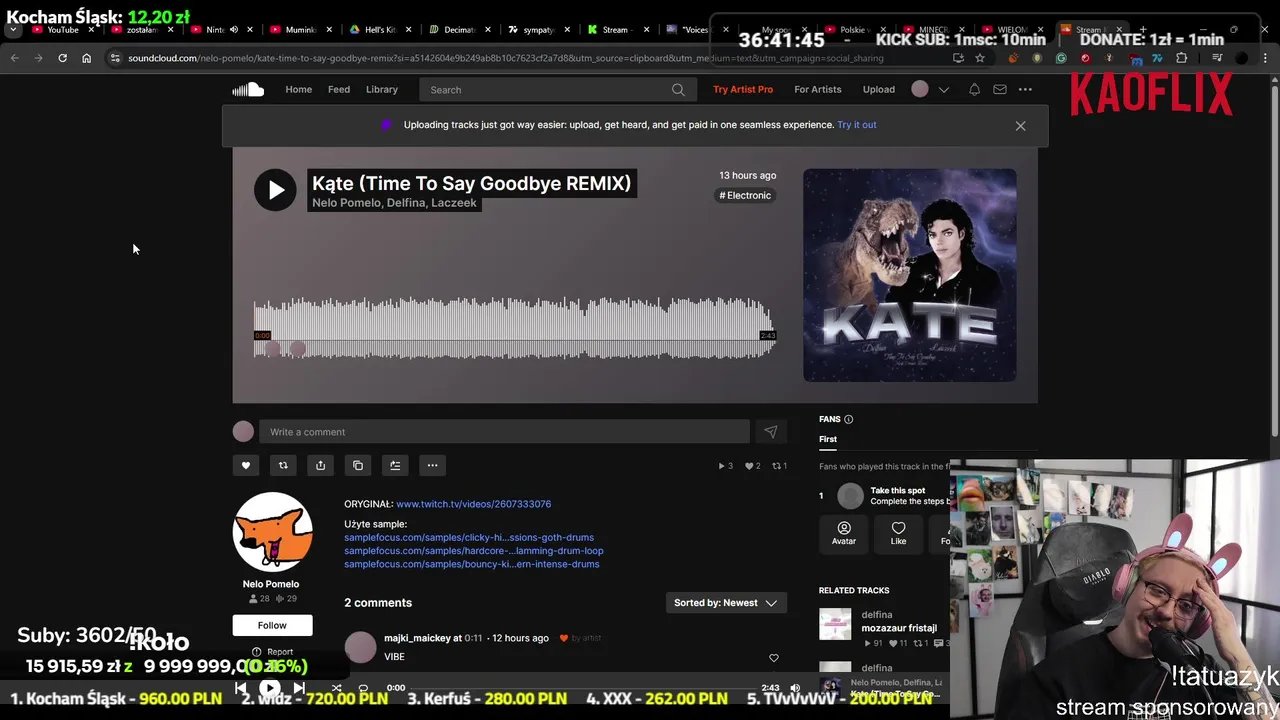
Task: Skip to next track in player
Action: pyautogui.click(x=299, y=688)
